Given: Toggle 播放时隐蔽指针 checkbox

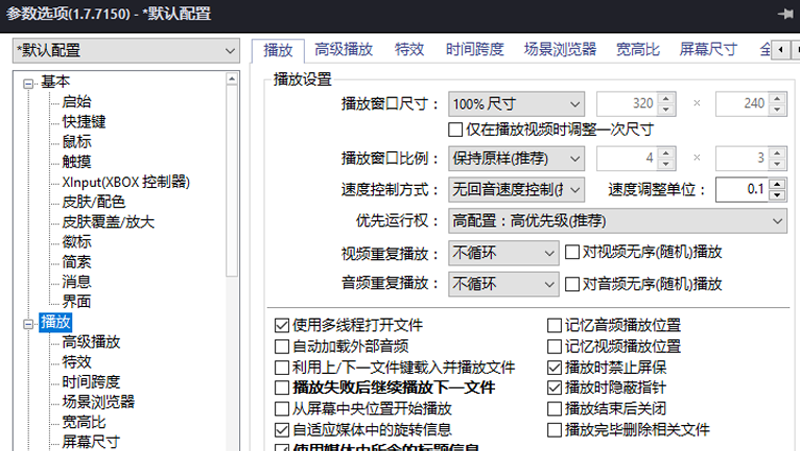Looking at the screenshot, I should pos(555,387).
